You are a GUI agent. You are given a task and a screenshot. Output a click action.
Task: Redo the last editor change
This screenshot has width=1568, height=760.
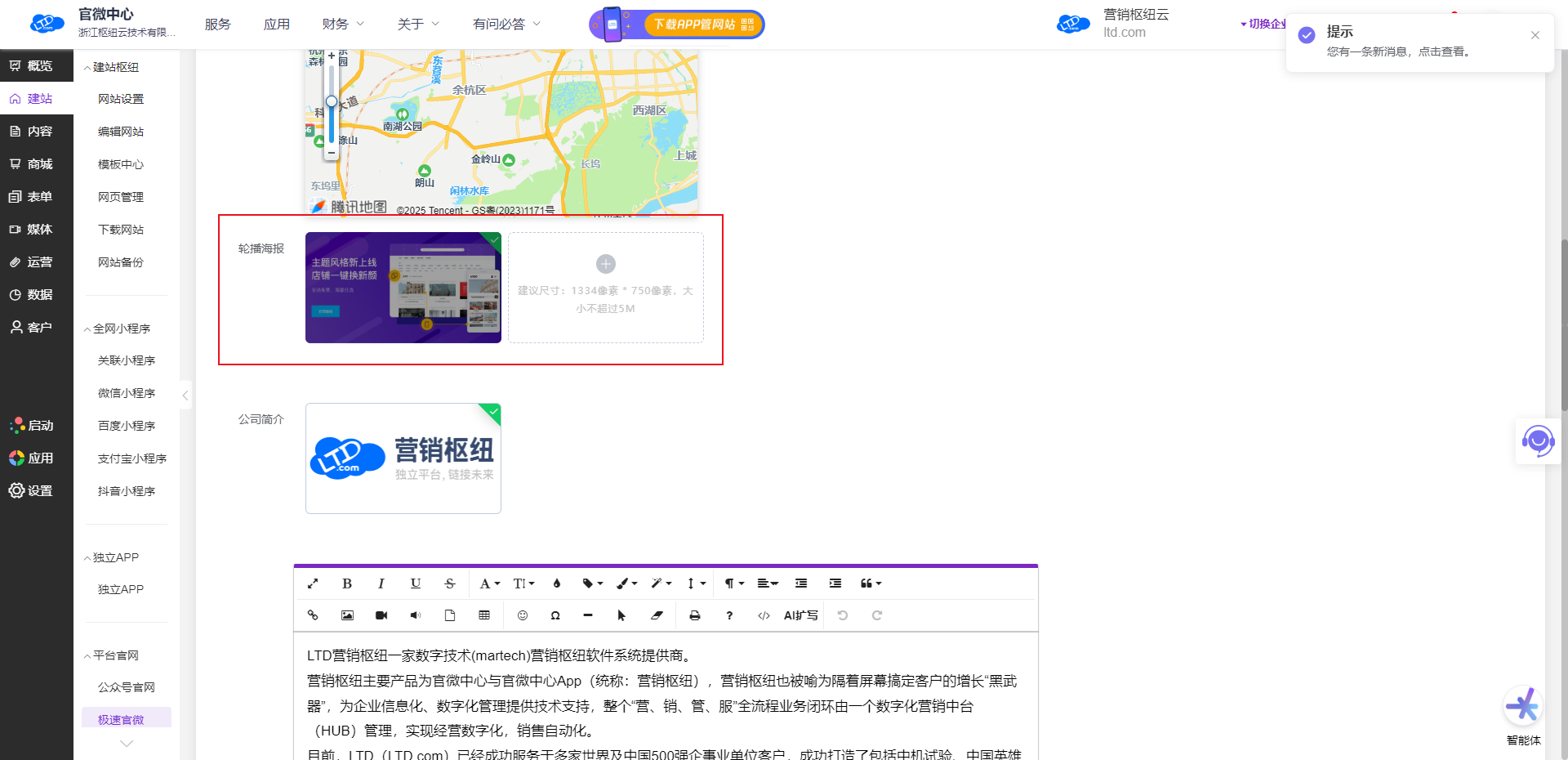point(877,615)
